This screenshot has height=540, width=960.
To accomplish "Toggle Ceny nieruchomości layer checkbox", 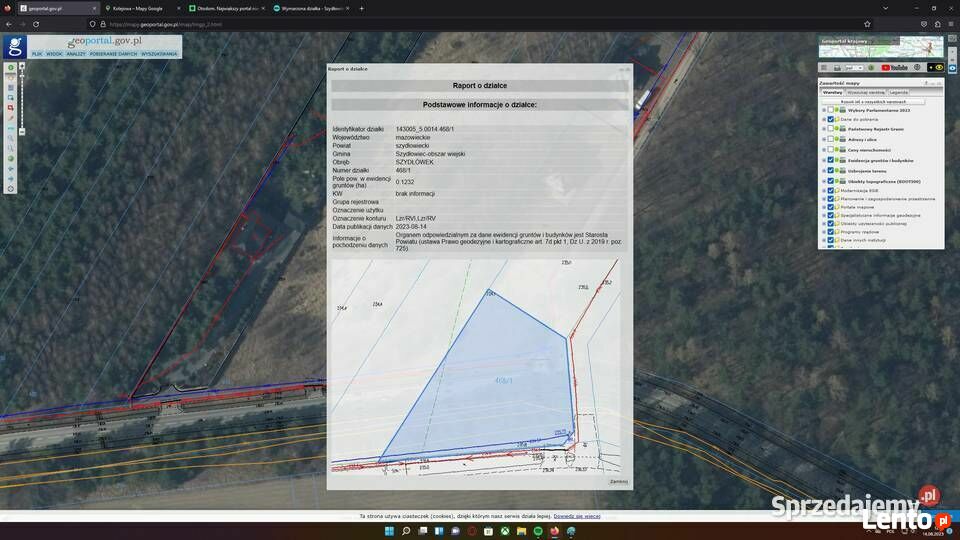I will coord(831,150).
